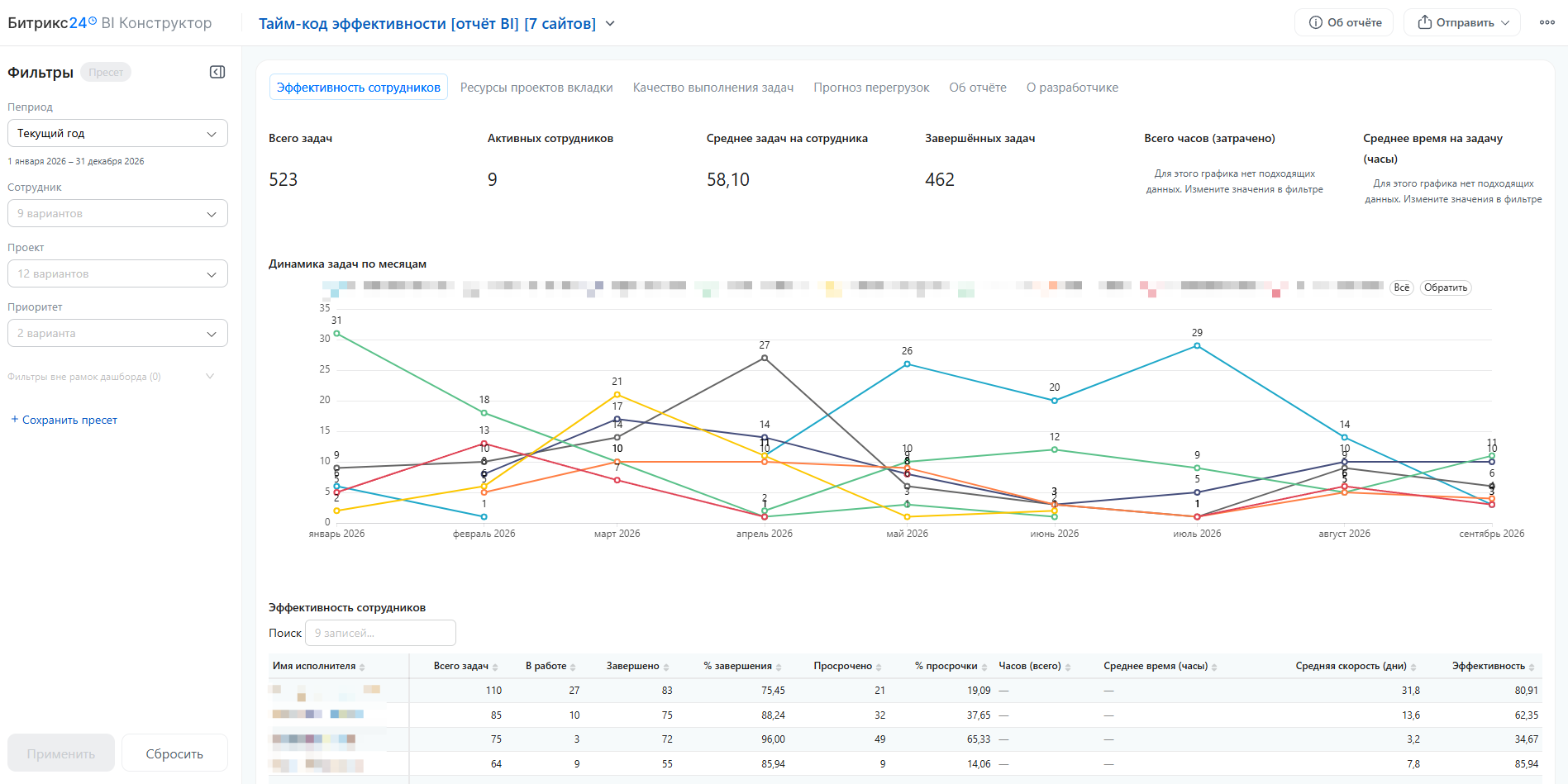
Task: Sort by Просрочено column sort icon
Action: pos(879,667)
